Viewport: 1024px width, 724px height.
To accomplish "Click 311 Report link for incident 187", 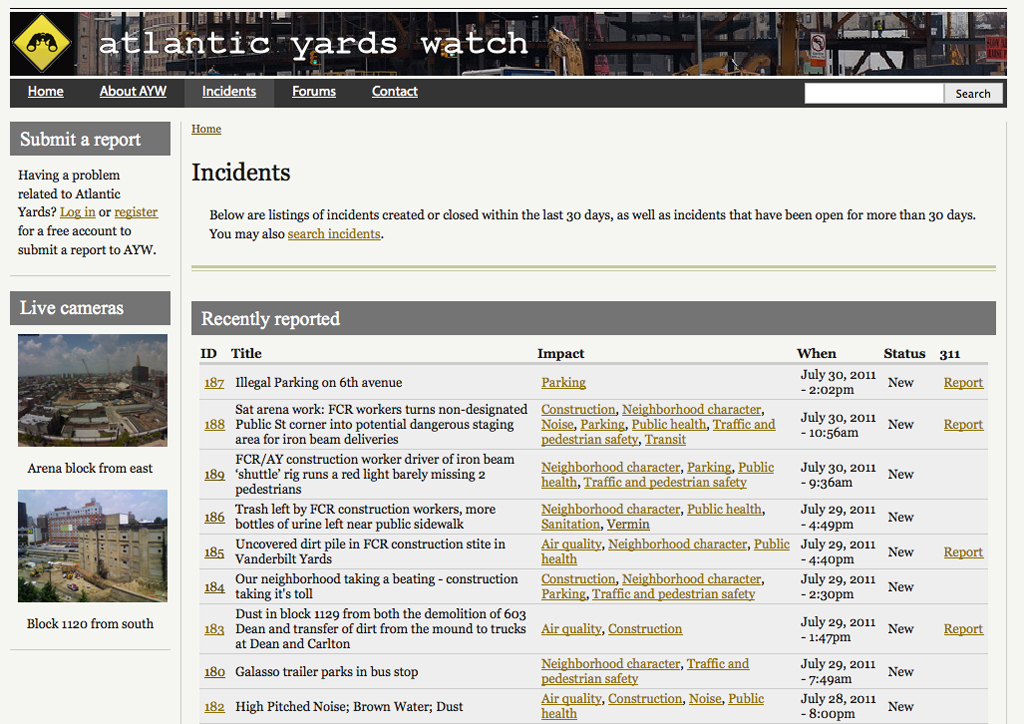I will point(963,383).
